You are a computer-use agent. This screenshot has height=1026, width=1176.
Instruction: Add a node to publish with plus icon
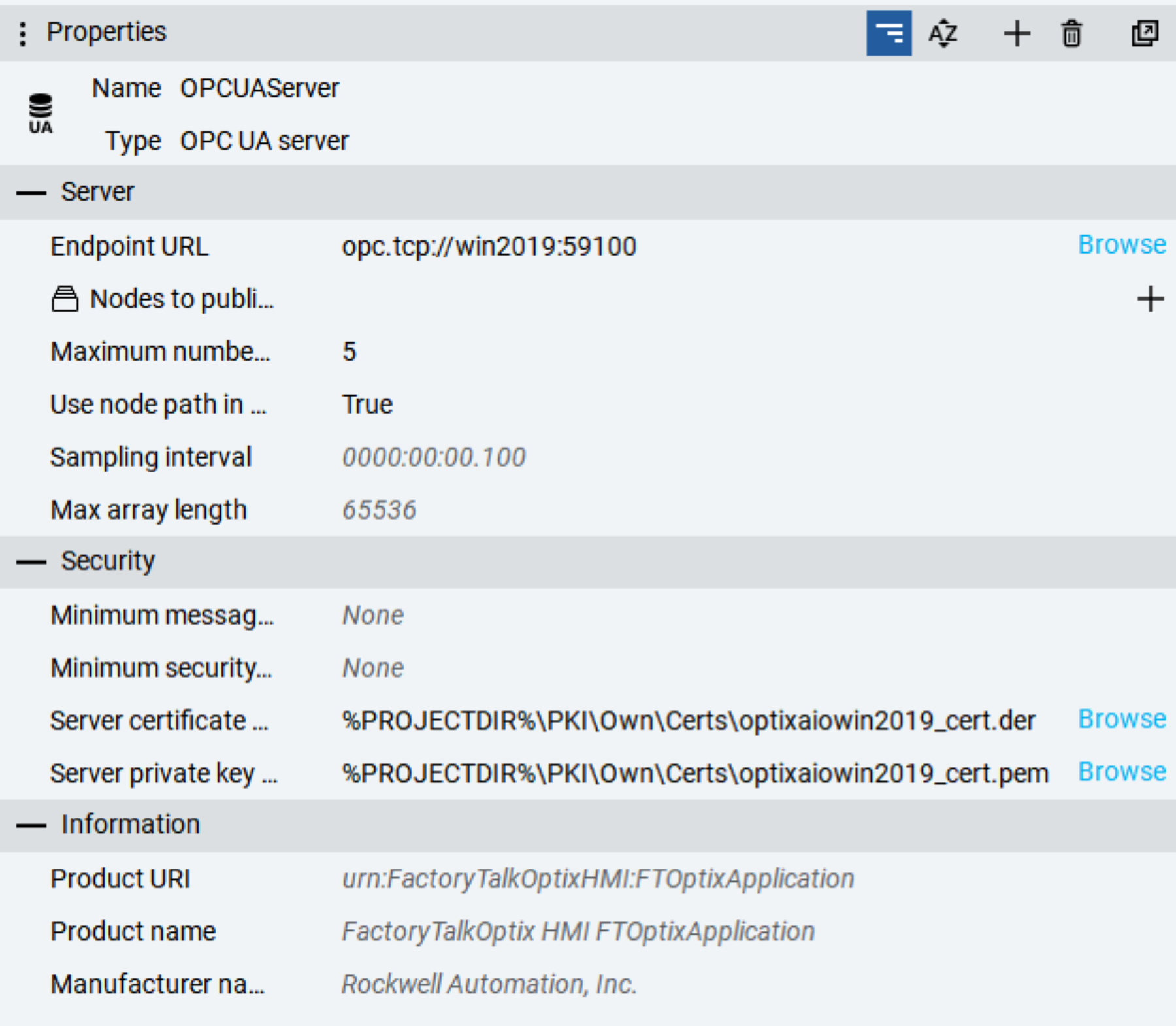tap(1151, 299)
